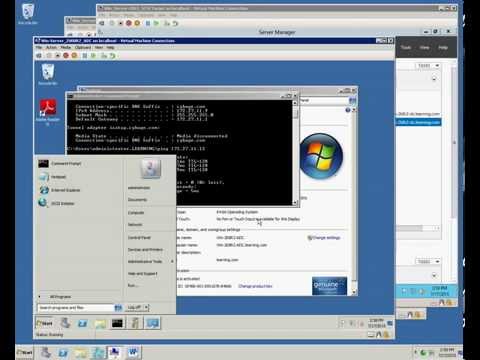Click the genuine Microsoft software badge
Image resolution: width=480 pixels, height=360 pixels.
[329, 286]
